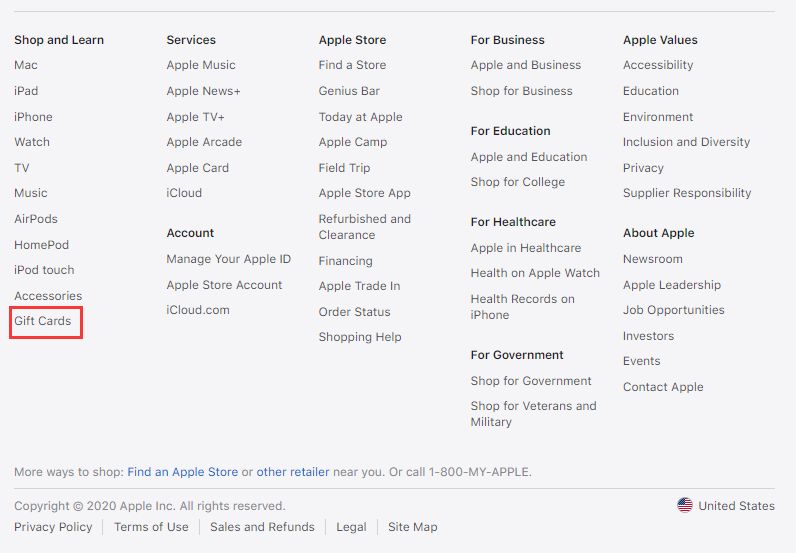796x553 pixels.
Task: Go to Refurbished and Clearance
Action: (x=365, y=227)
